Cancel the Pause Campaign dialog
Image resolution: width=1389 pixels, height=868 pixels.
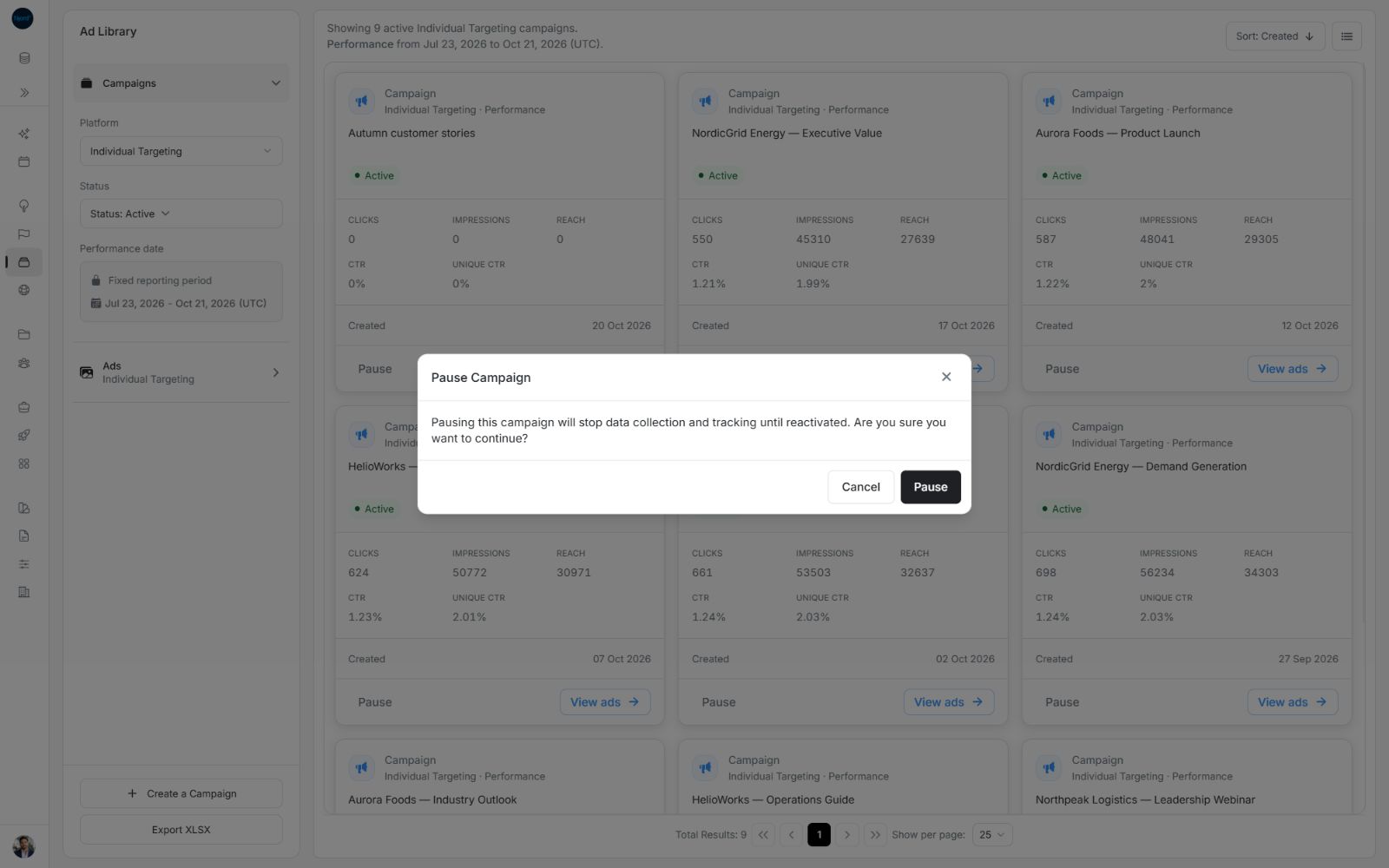860,487
